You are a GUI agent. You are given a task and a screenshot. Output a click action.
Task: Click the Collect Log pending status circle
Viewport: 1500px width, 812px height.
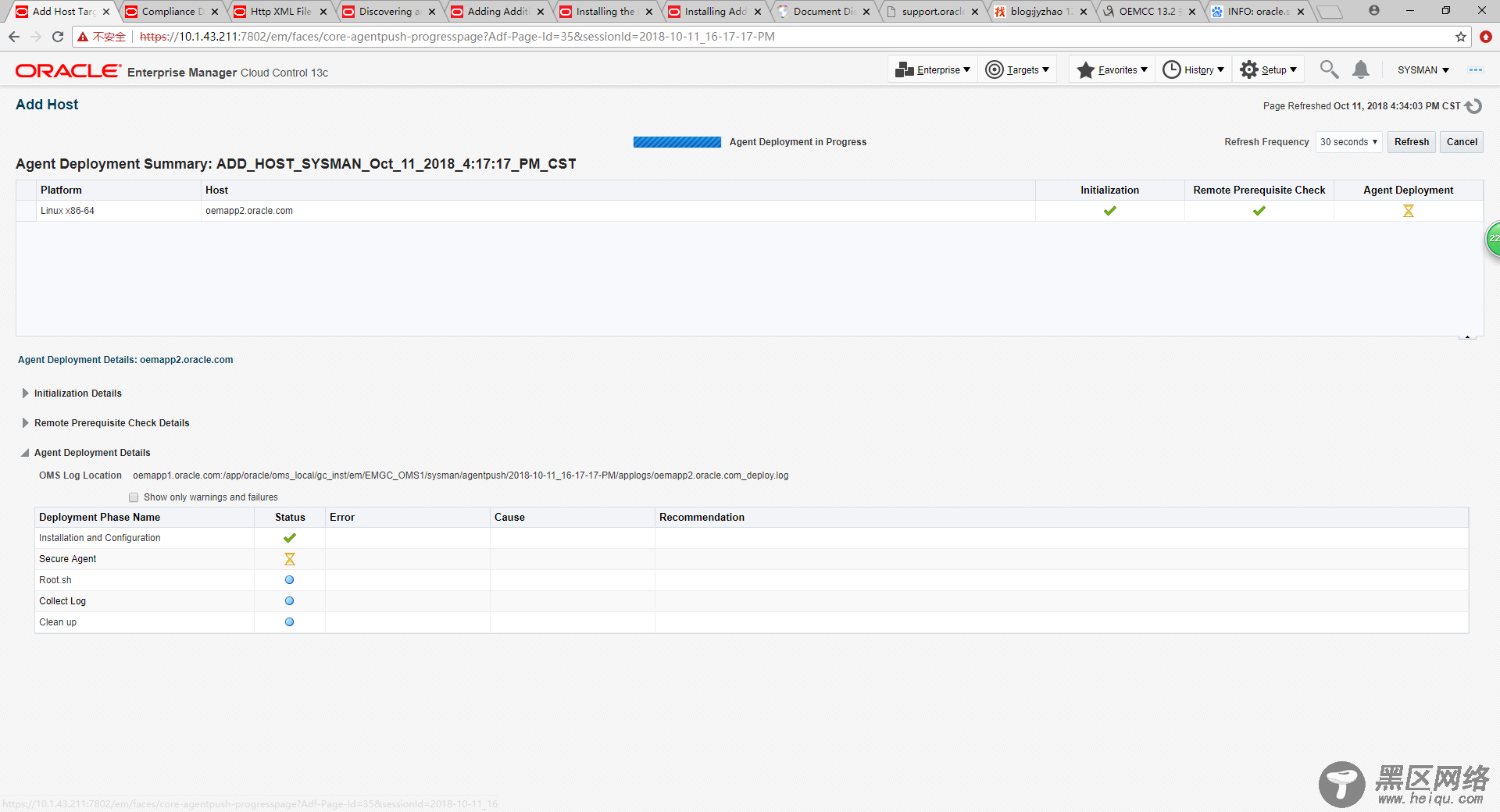coord(290,601)
